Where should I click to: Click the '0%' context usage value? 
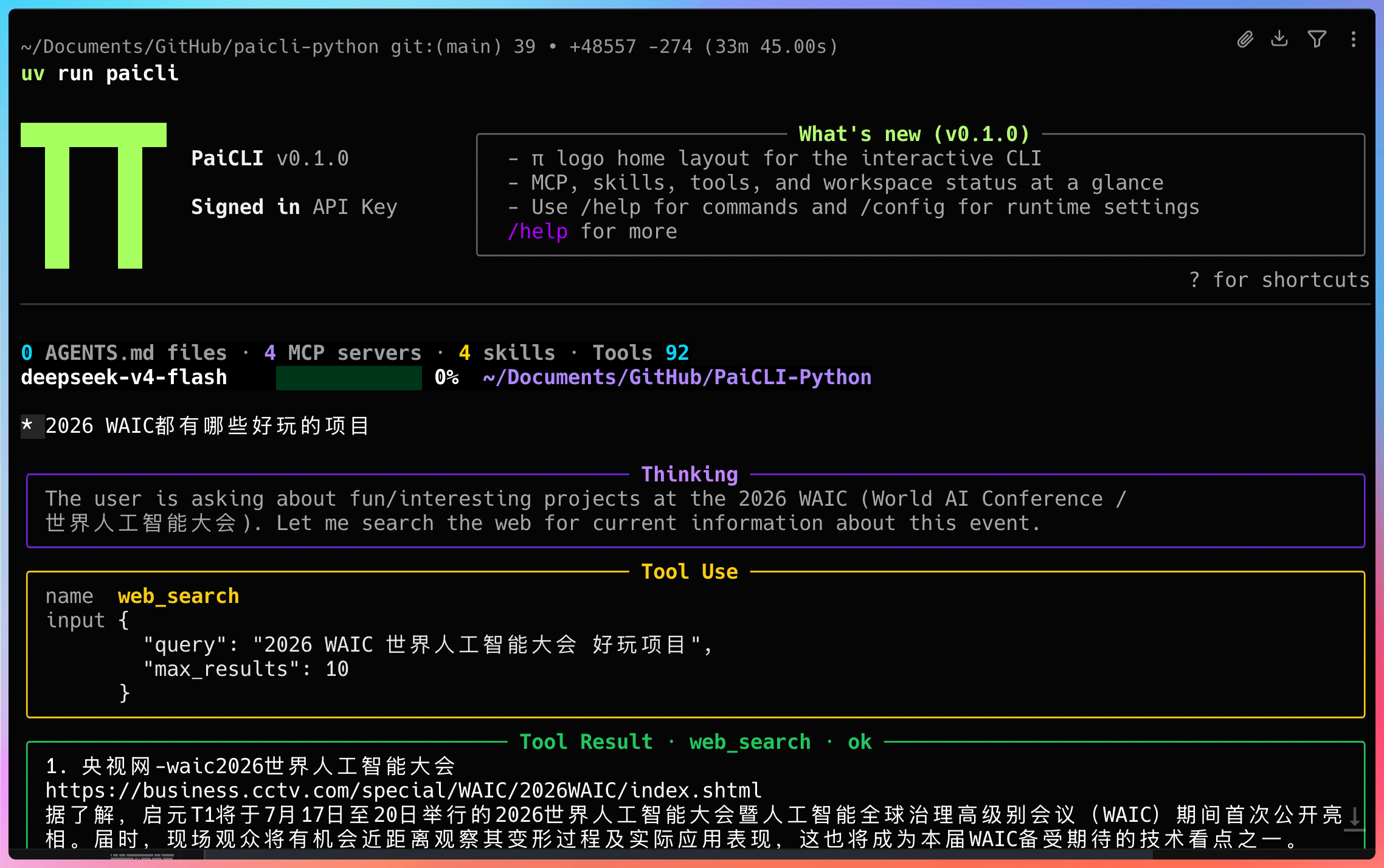pos(446,377)
